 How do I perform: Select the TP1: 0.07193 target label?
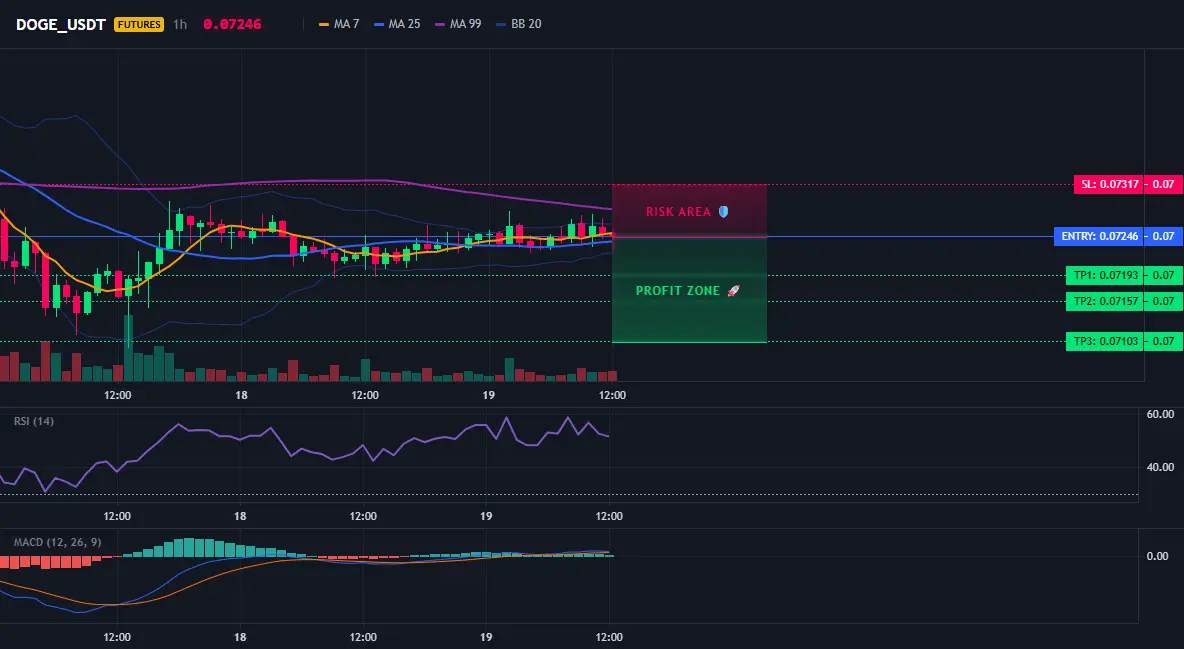[1103, 275]
